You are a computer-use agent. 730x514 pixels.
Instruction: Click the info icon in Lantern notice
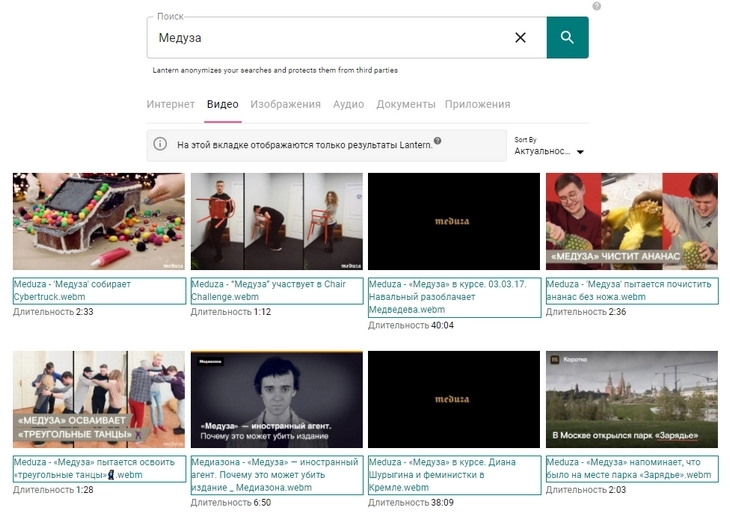click(x=160, y=144)
